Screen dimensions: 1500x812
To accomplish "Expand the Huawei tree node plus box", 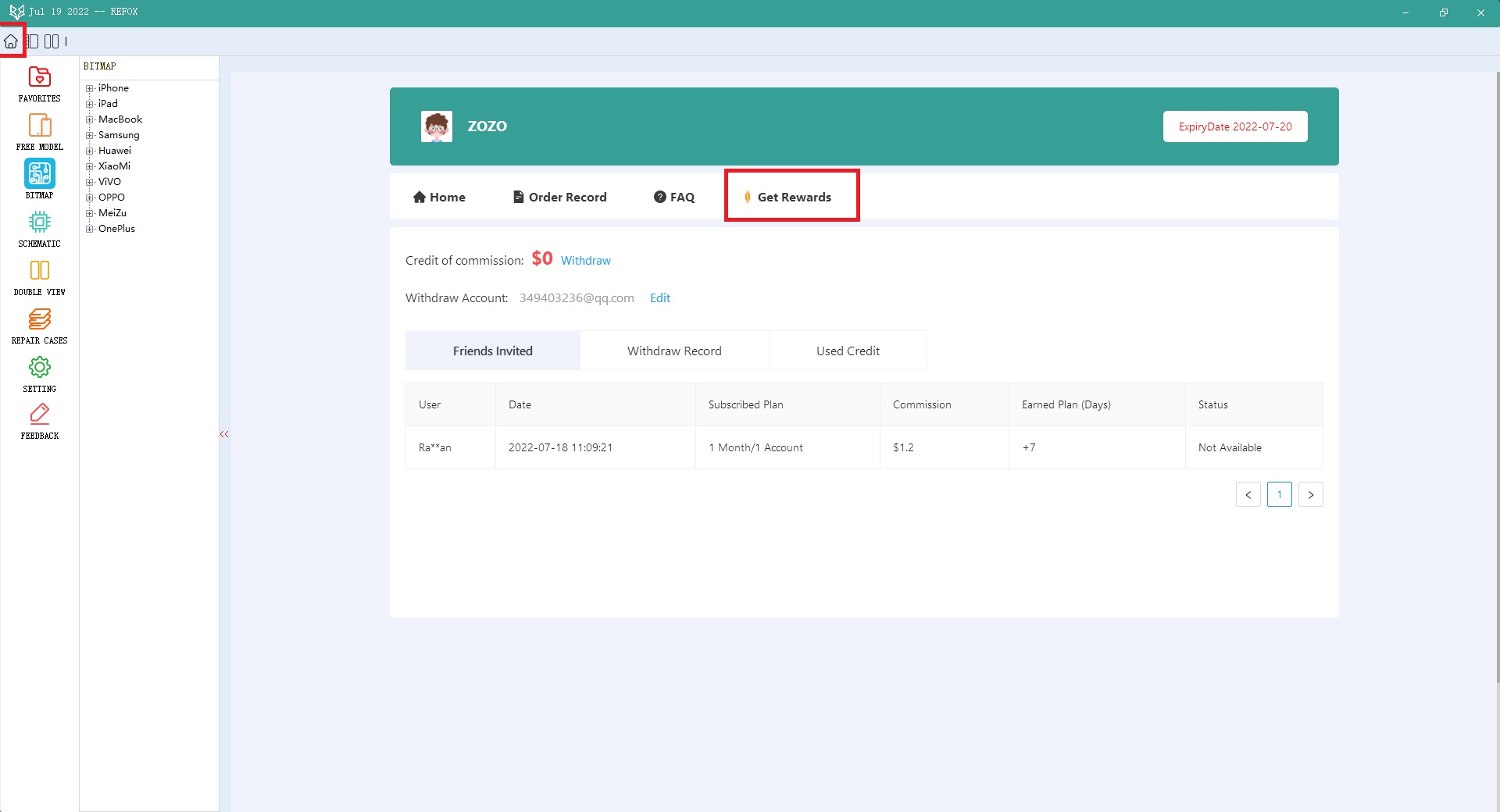I will point(90,151).
